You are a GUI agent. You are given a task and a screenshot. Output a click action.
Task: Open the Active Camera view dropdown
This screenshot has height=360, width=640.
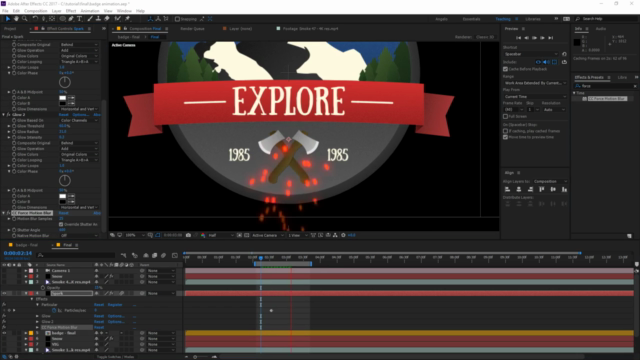pyautogui.click(x=268, y=235)
